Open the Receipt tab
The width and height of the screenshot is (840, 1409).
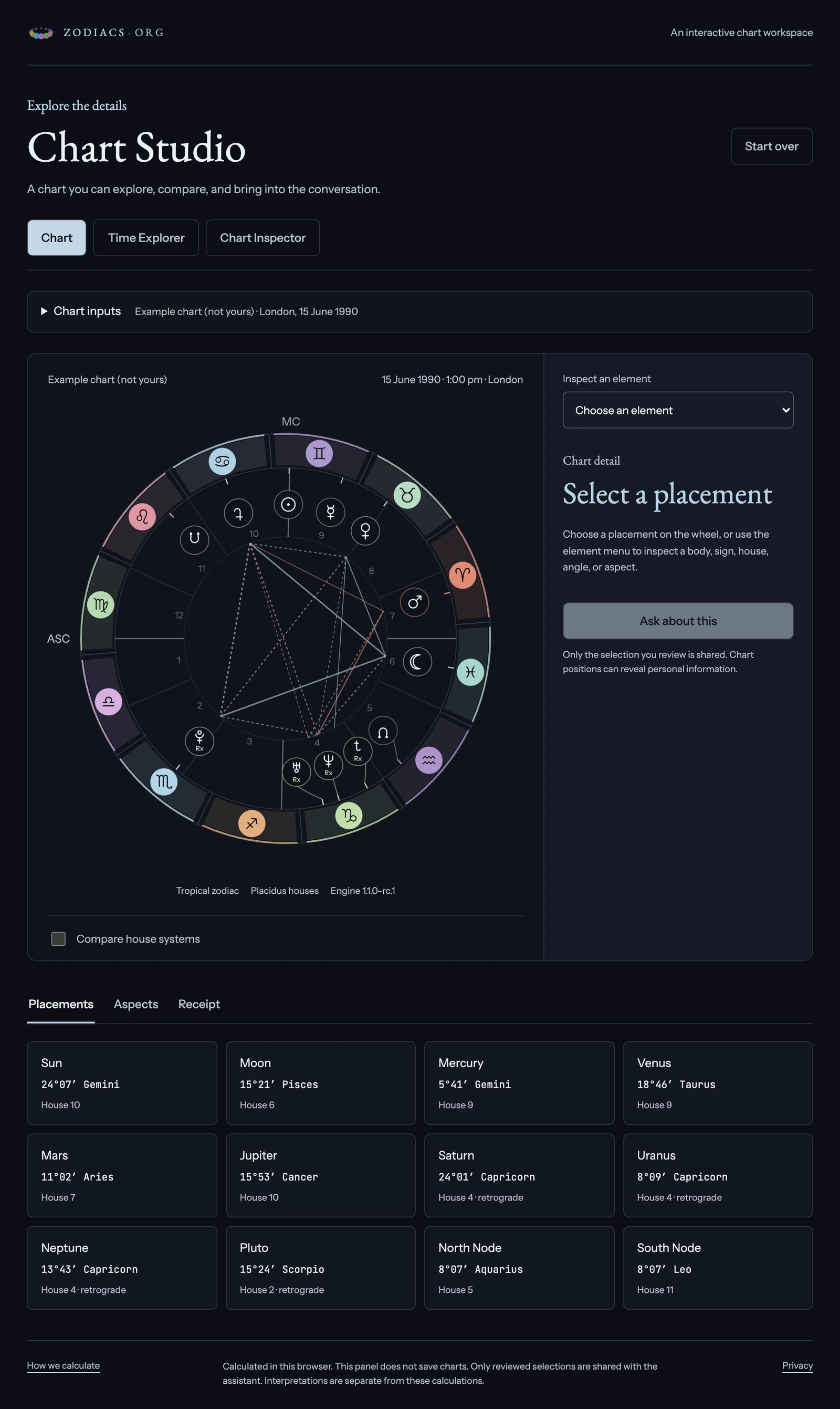[x=198, y=1004]
